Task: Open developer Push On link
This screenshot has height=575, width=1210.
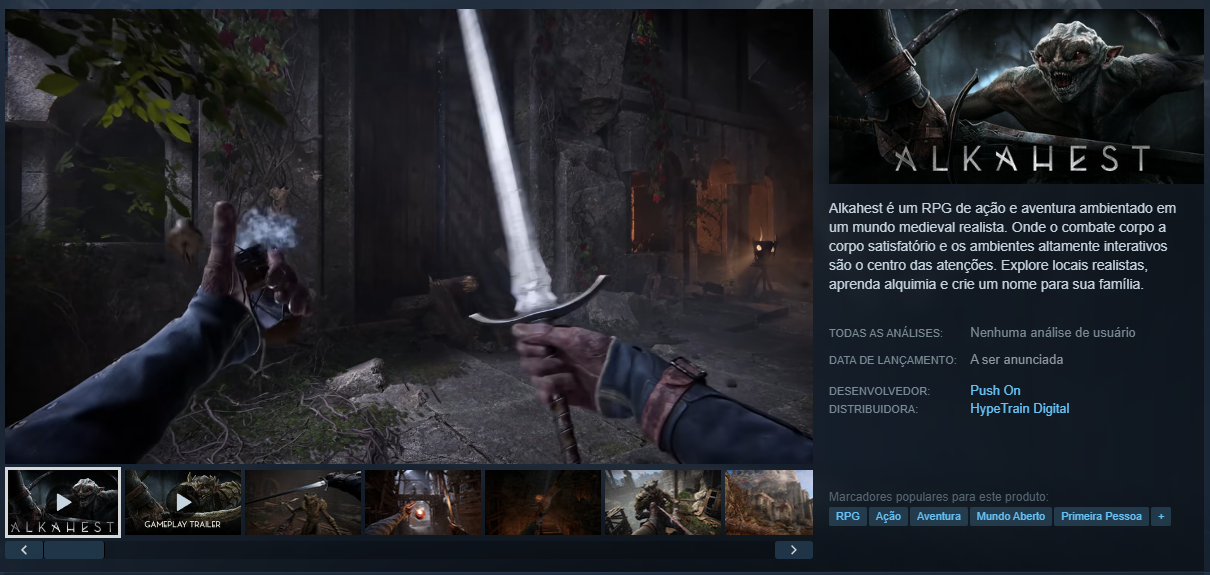Action: tap(995, 390)
